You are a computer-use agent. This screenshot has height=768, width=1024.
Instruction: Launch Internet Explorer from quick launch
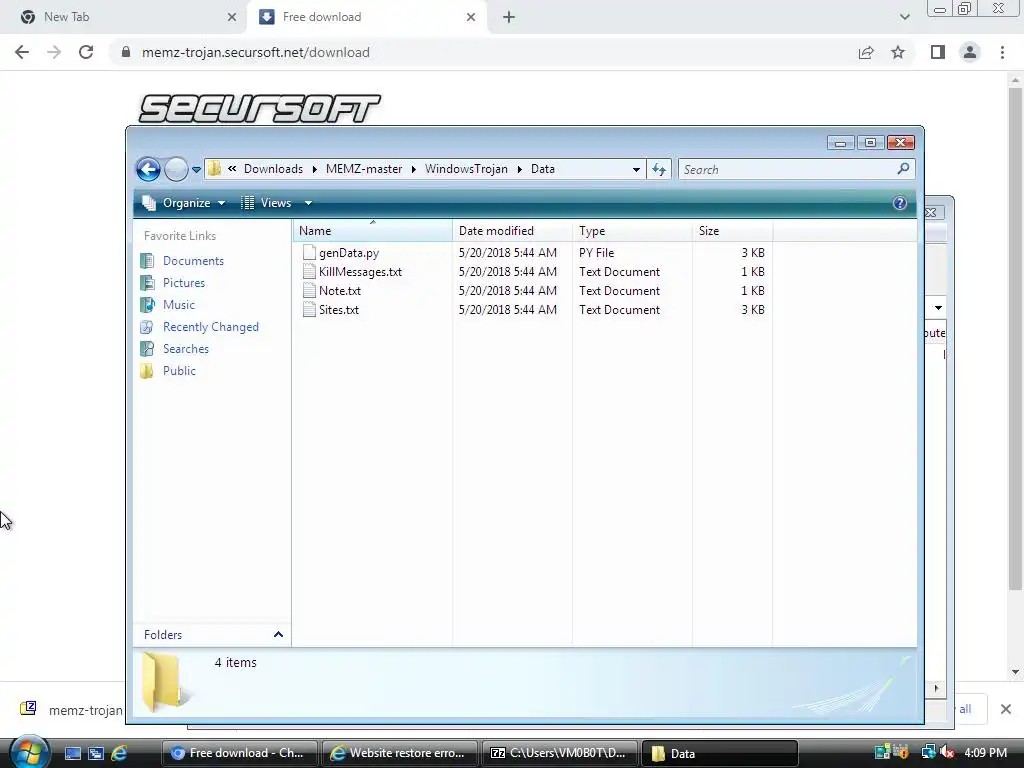119,753
